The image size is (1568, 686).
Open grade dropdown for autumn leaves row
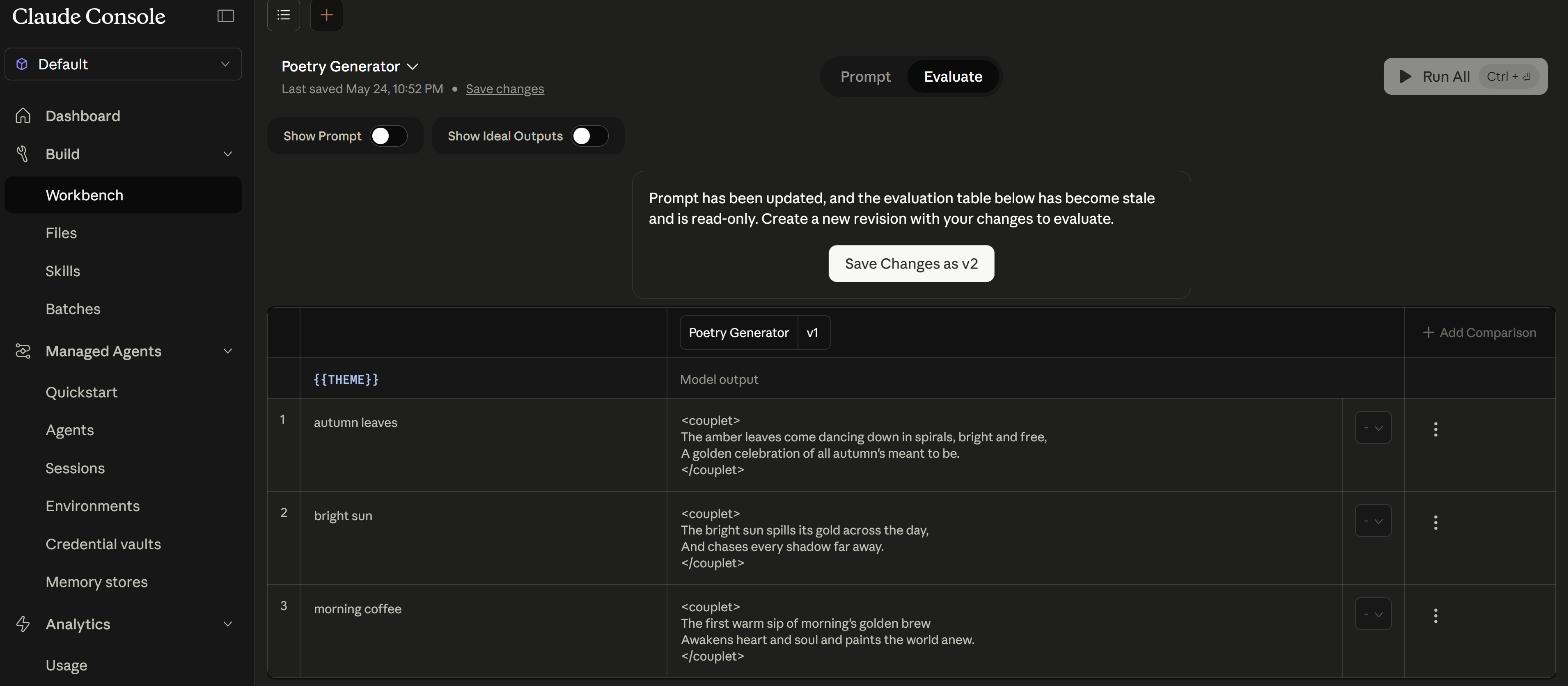pos(1373,427)
